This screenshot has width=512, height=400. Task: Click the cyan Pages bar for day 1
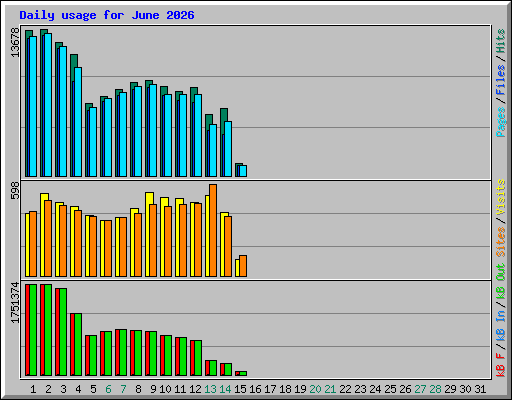(33, 106)
